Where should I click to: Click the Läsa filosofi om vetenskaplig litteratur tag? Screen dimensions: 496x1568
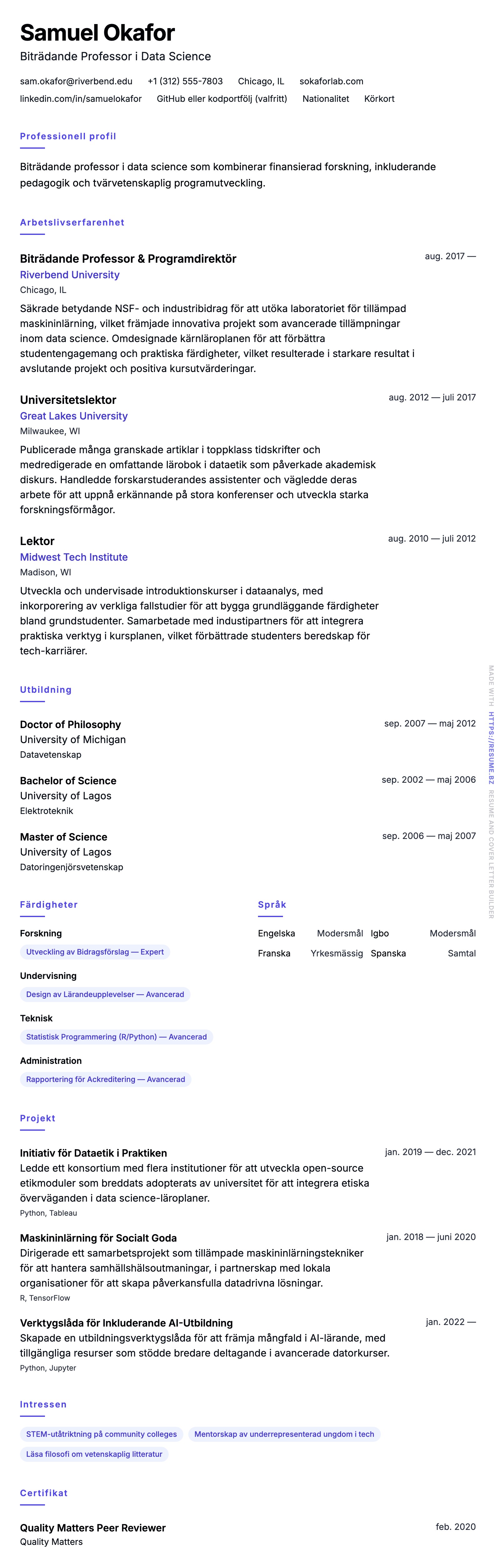[94, 1454]
